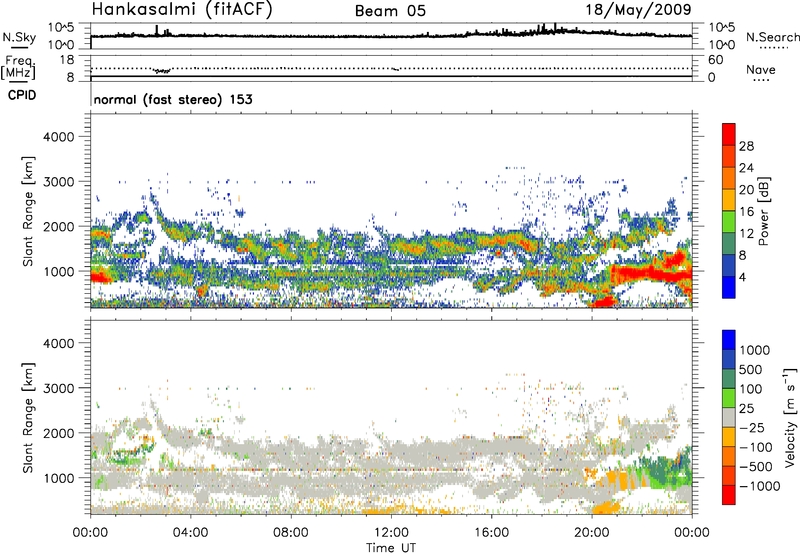
Task: Click the strong red echo band after 20:00 in power panel
Action: 651,274
